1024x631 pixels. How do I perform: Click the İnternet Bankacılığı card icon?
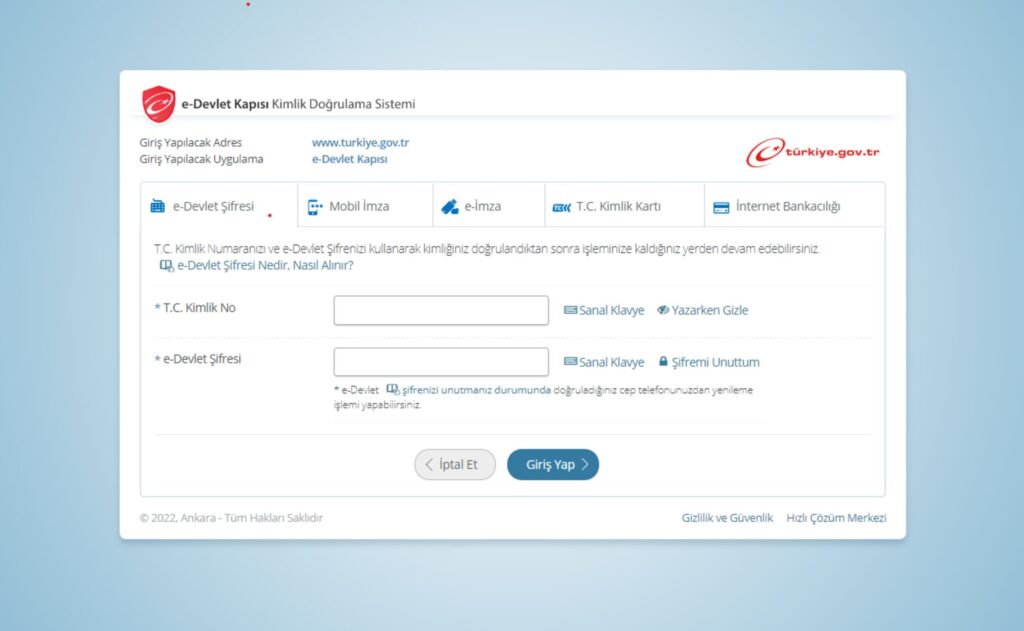tap(720, 208)
